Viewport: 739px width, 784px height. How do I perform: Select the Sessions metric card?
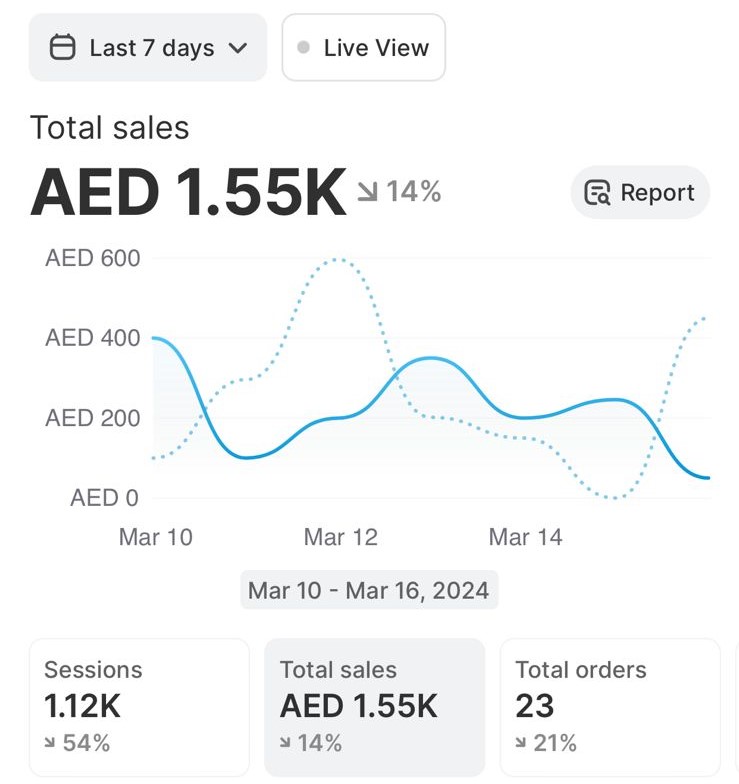pyautogui.click(x=139, y=707)
